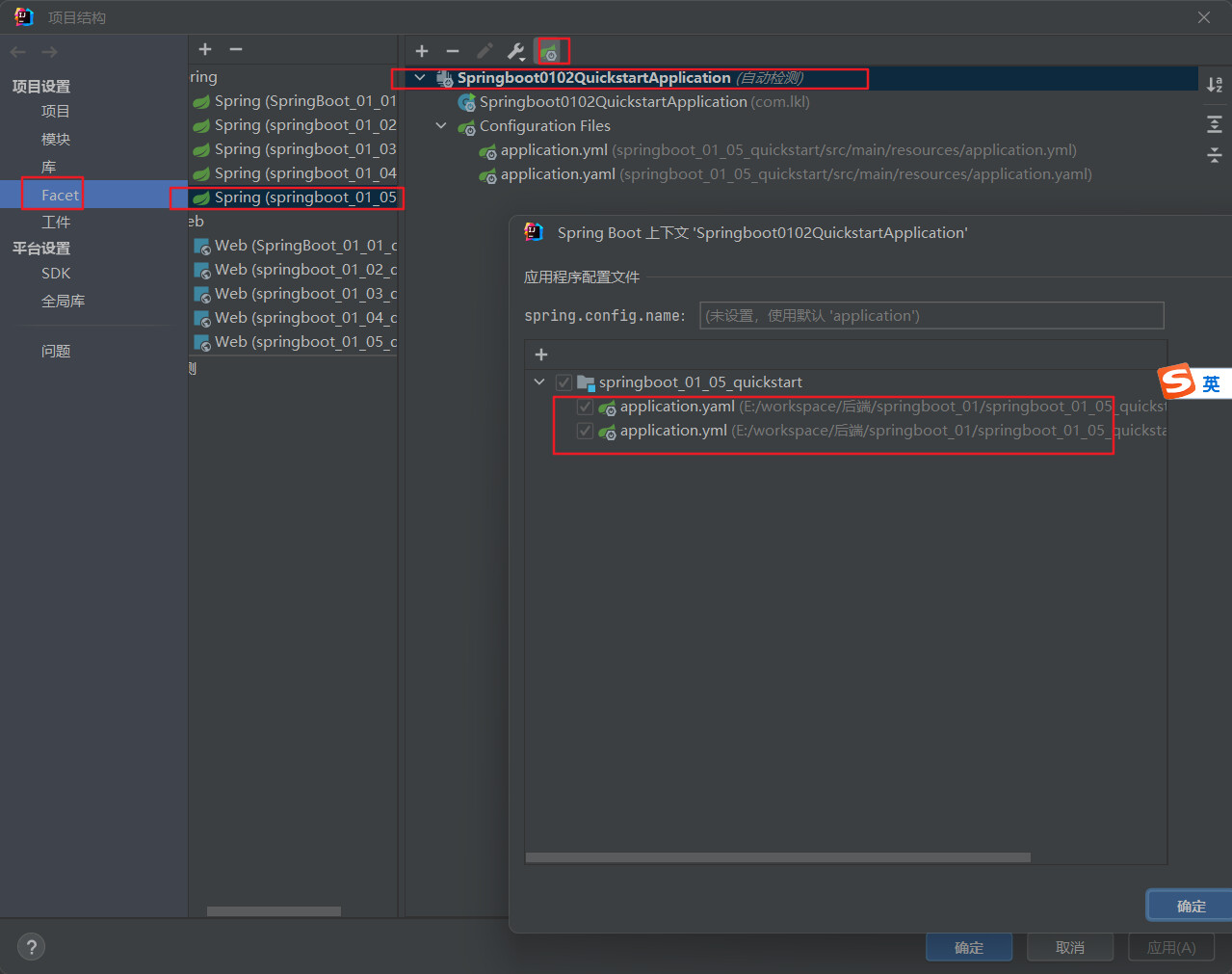The width and height of the screenshot is (1232, 974).
Task: Click main window 确定 button
Action: pos(969,948)
